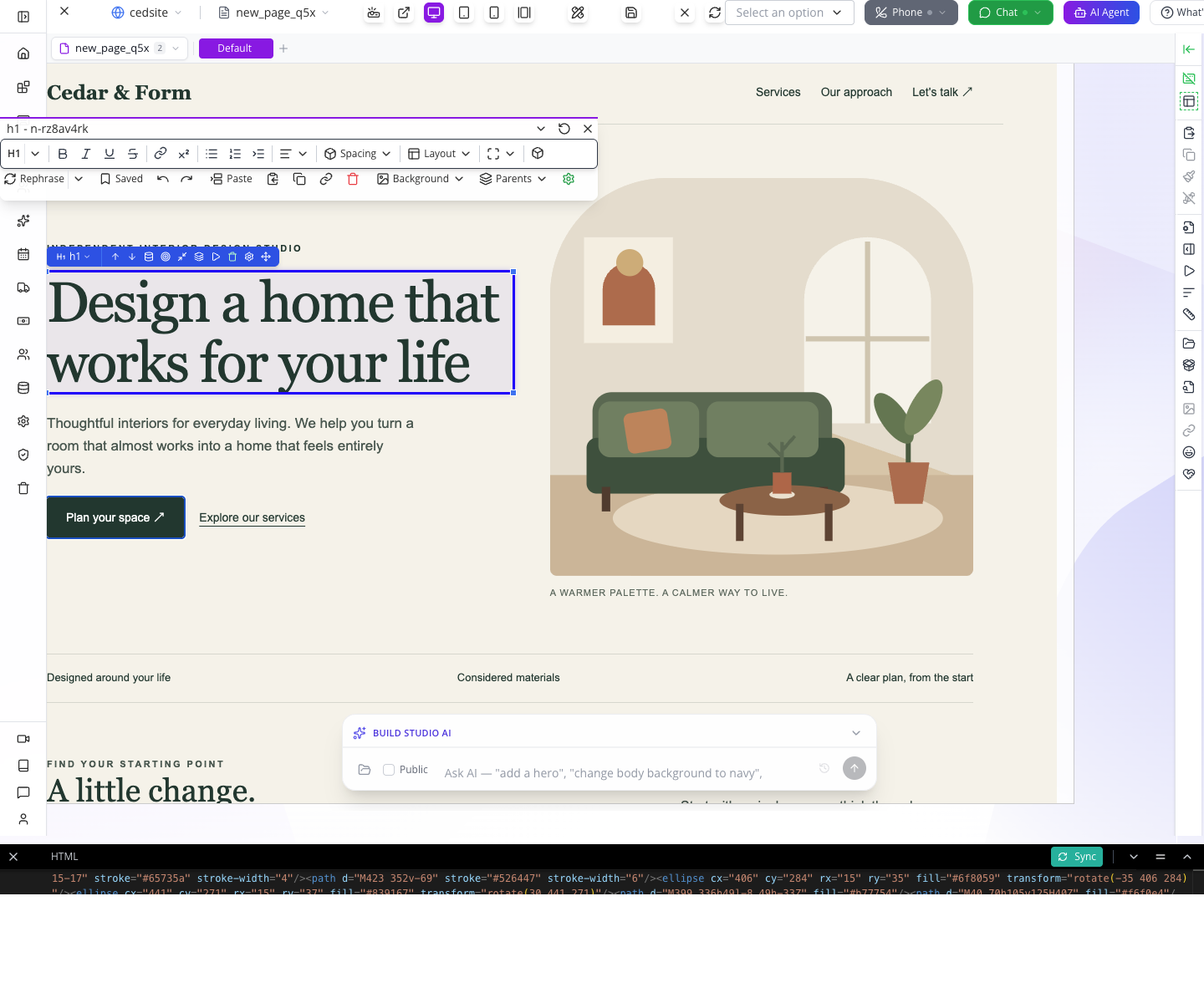This screenshot has height=1003, width=1204.
Task: Toggle the left sidebar panel icon
Action: pos(23,17)
